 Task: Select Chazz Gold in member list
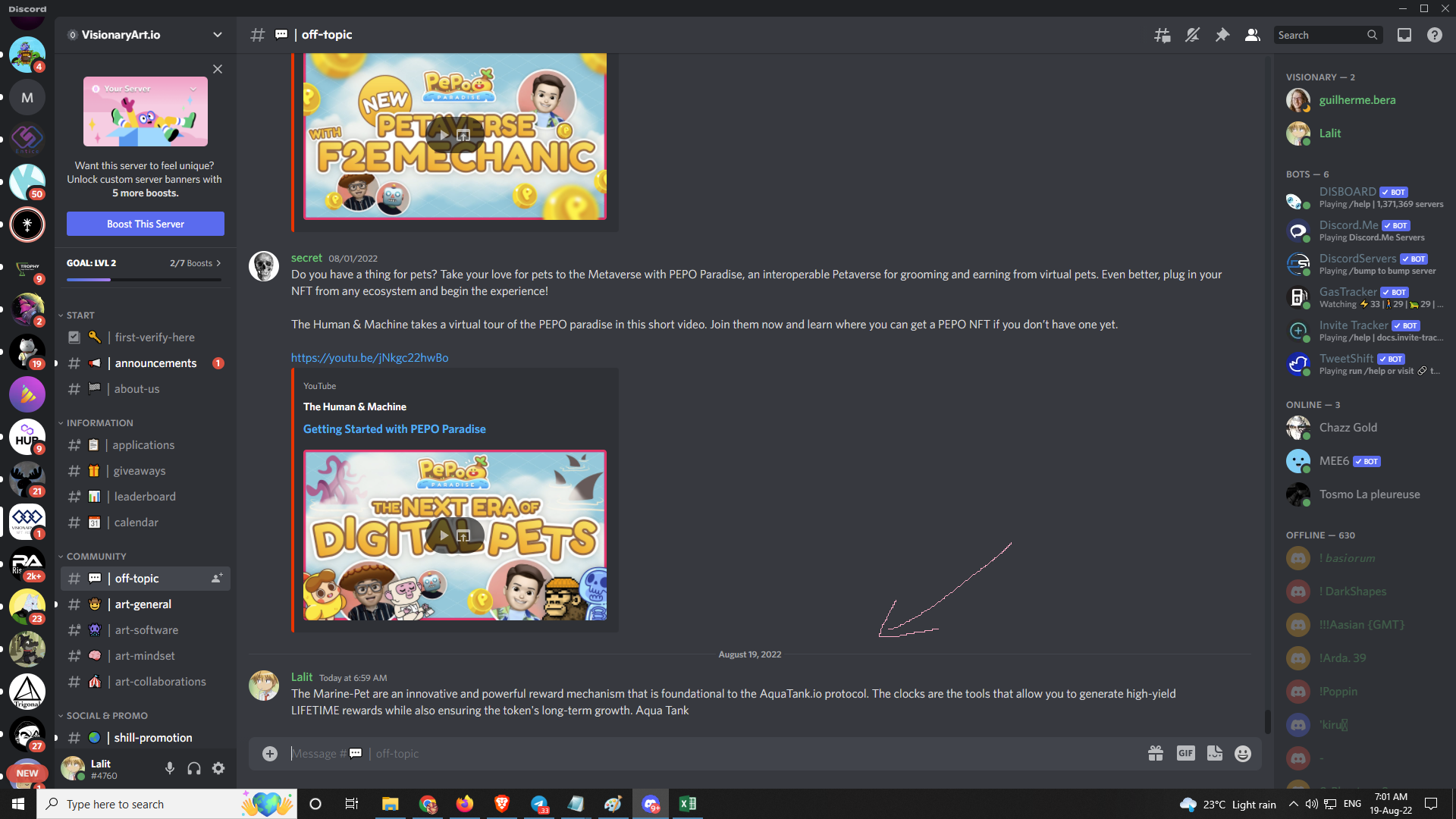(1365, 428)
